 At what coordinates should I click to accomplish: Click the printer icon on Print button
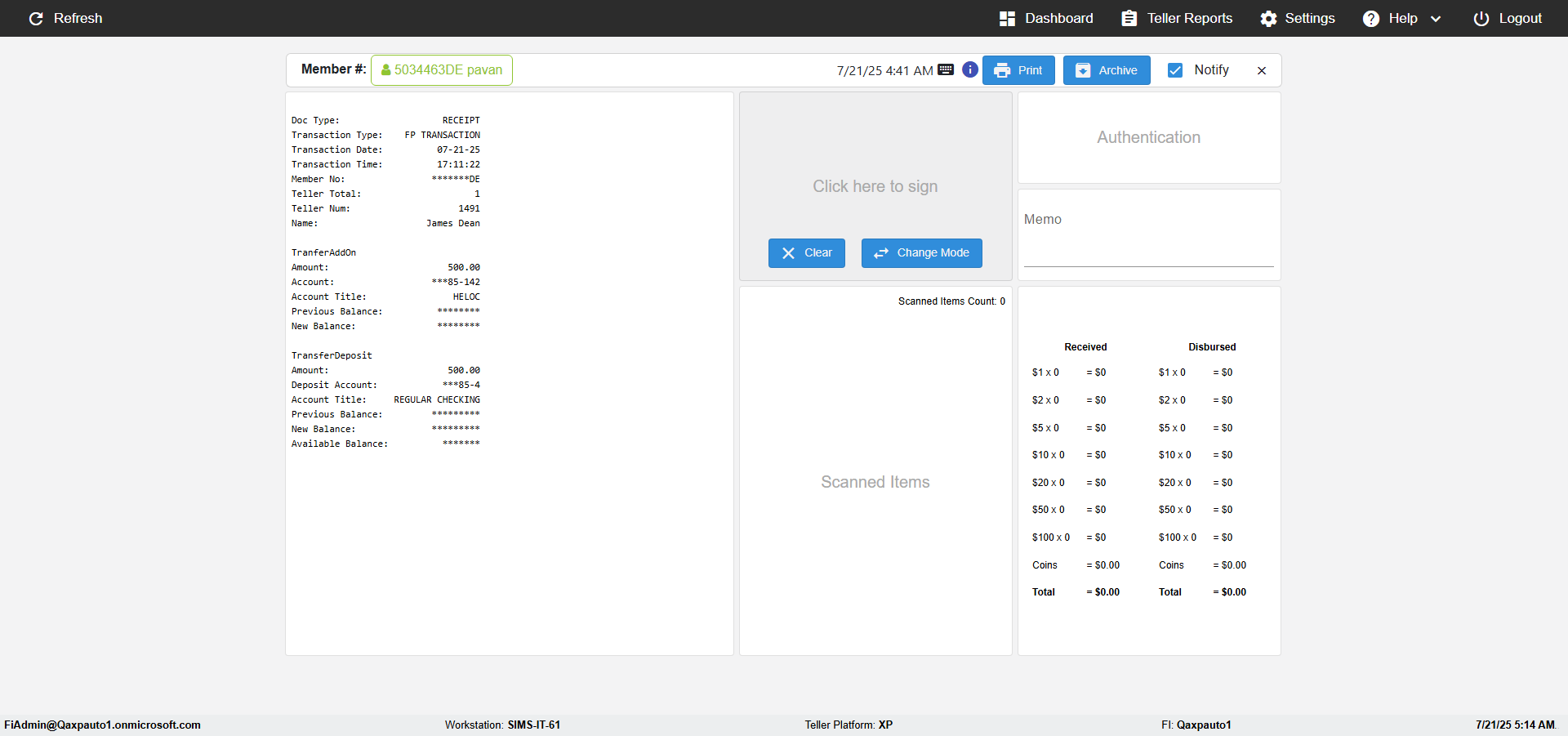point(1002,71)
